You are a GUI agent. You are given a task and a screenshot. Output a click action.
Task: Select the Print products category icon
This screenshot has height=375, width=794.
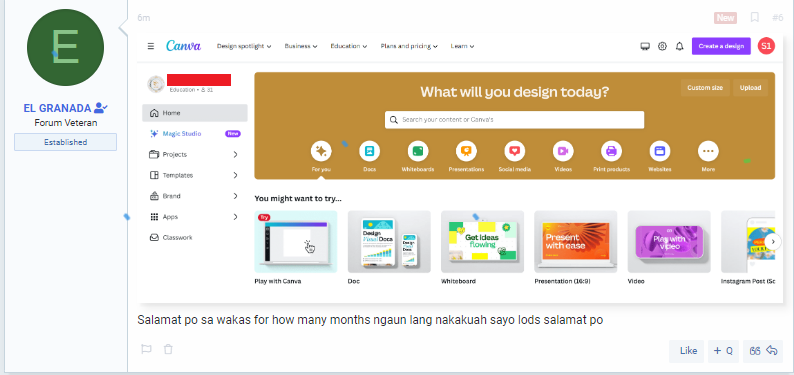[x=611, y=151]
